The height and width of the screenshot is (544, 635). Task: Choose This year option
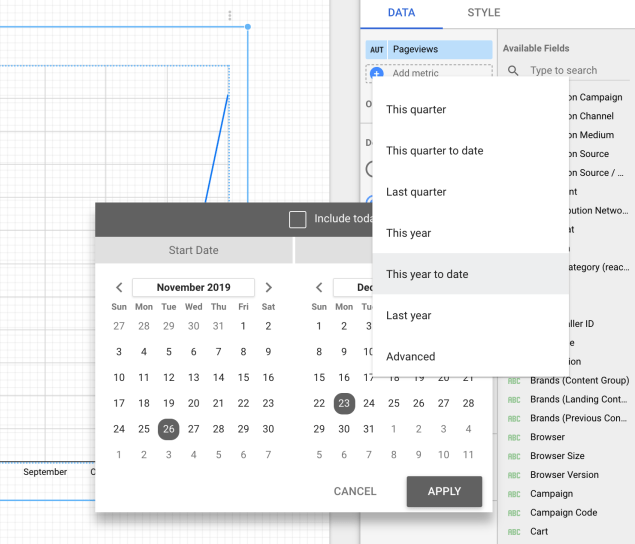[x=471, y=233]
